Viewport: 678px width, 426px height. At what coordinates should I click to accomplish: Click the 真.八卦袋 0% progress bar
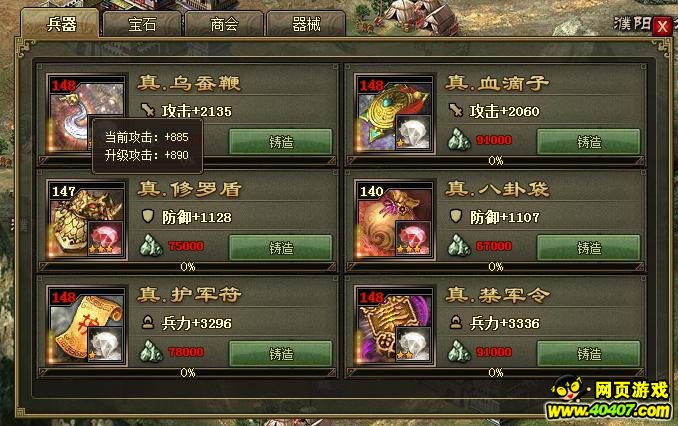click(x=496, y=267)
